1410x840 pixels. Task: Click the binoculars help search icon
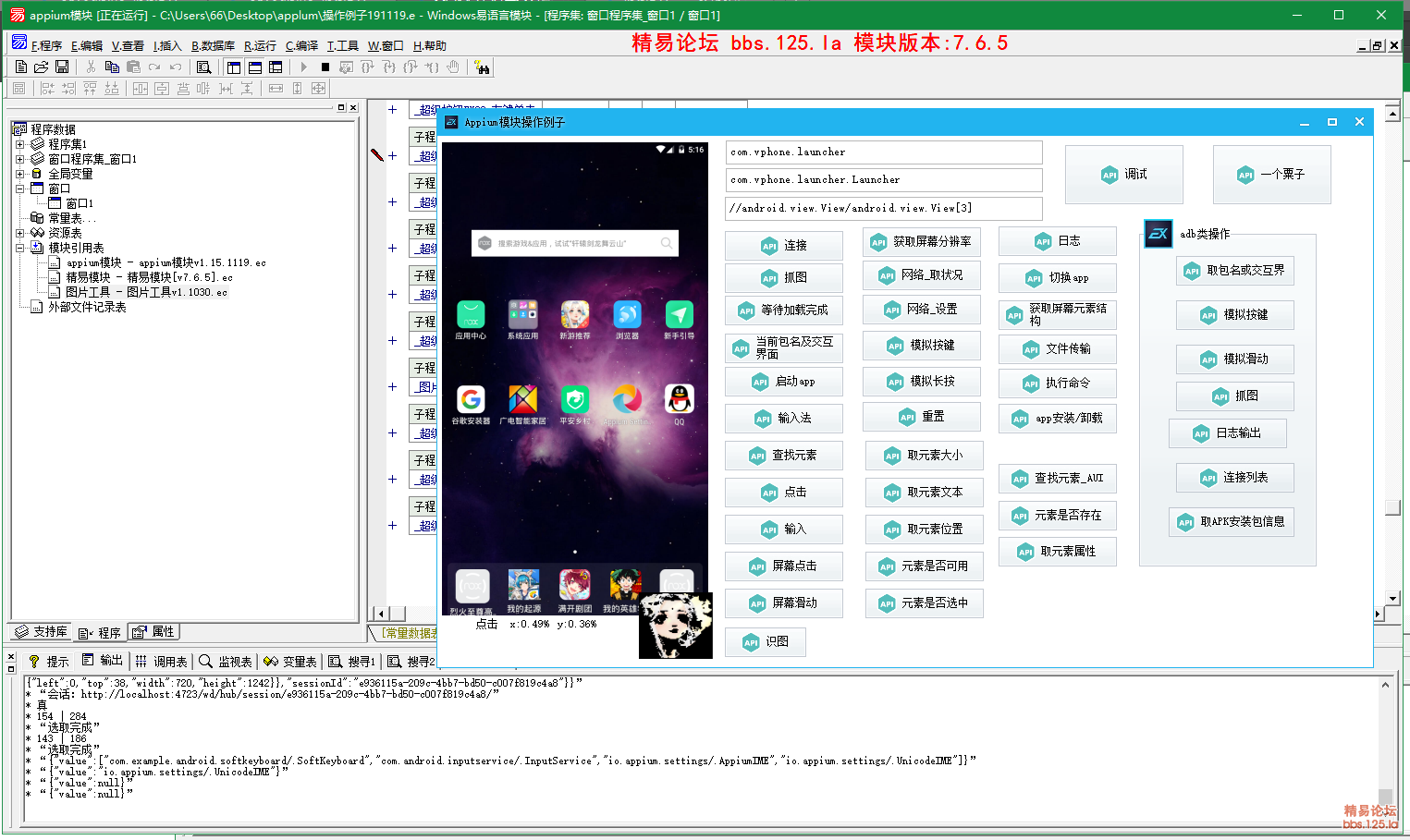click(482, 67)
